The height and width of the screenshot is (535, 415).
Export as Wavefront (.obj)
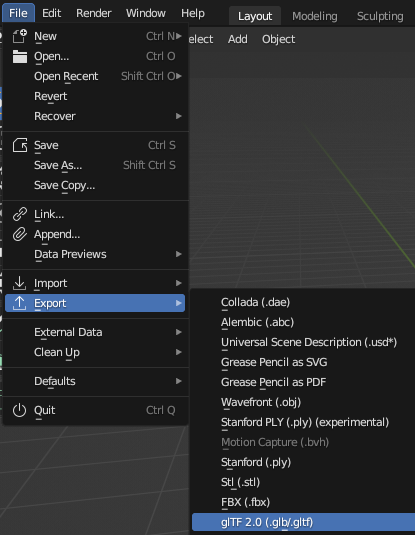[x=303, y=402]
